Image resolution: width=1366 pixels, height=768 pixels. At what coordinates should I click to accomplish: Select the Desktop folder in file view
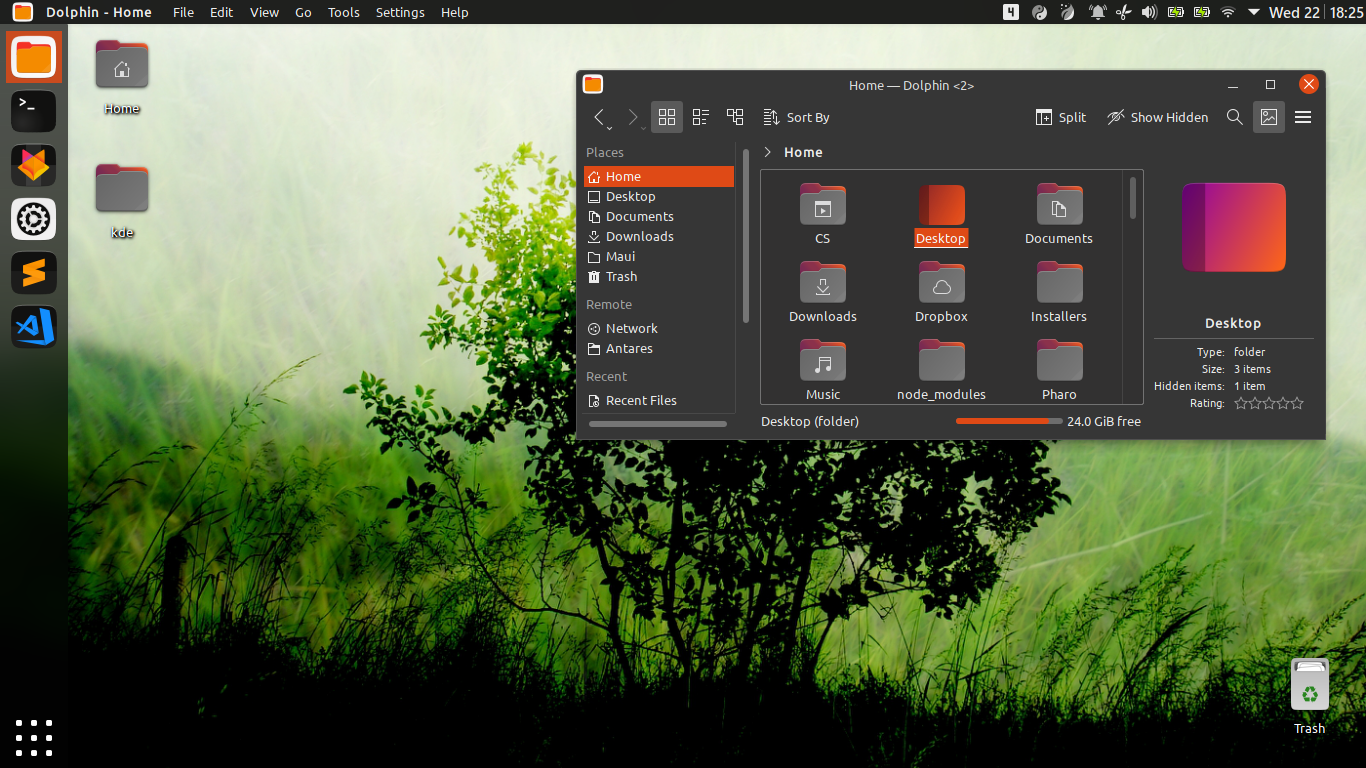click(941, 205)
